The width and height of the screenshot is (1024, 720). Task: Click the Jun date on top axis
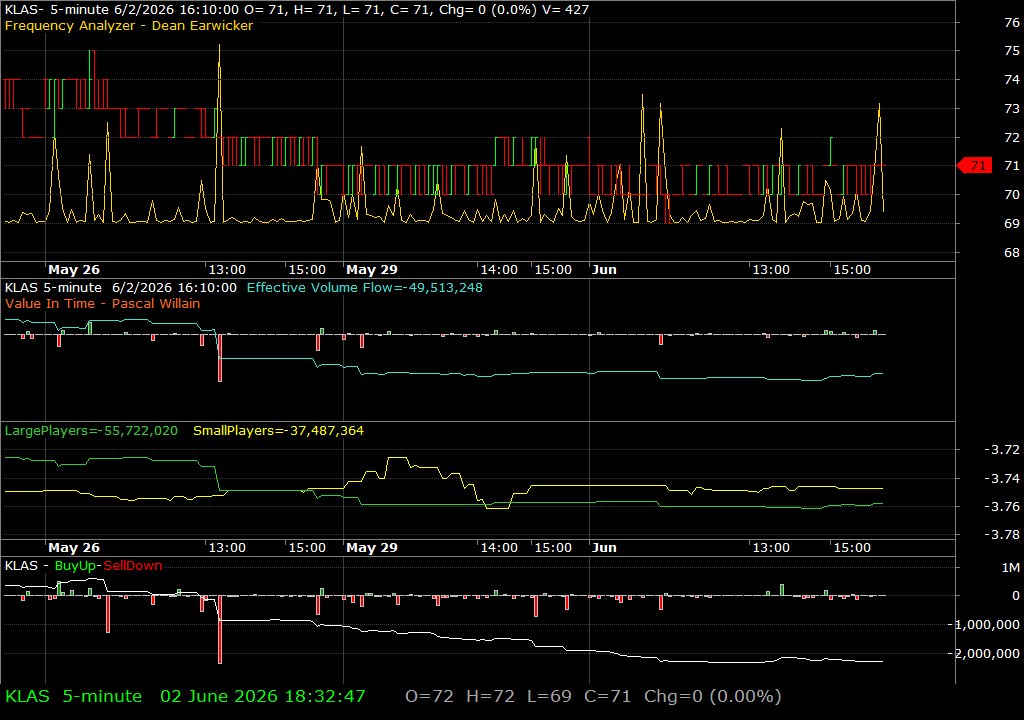tap(604, 269)
